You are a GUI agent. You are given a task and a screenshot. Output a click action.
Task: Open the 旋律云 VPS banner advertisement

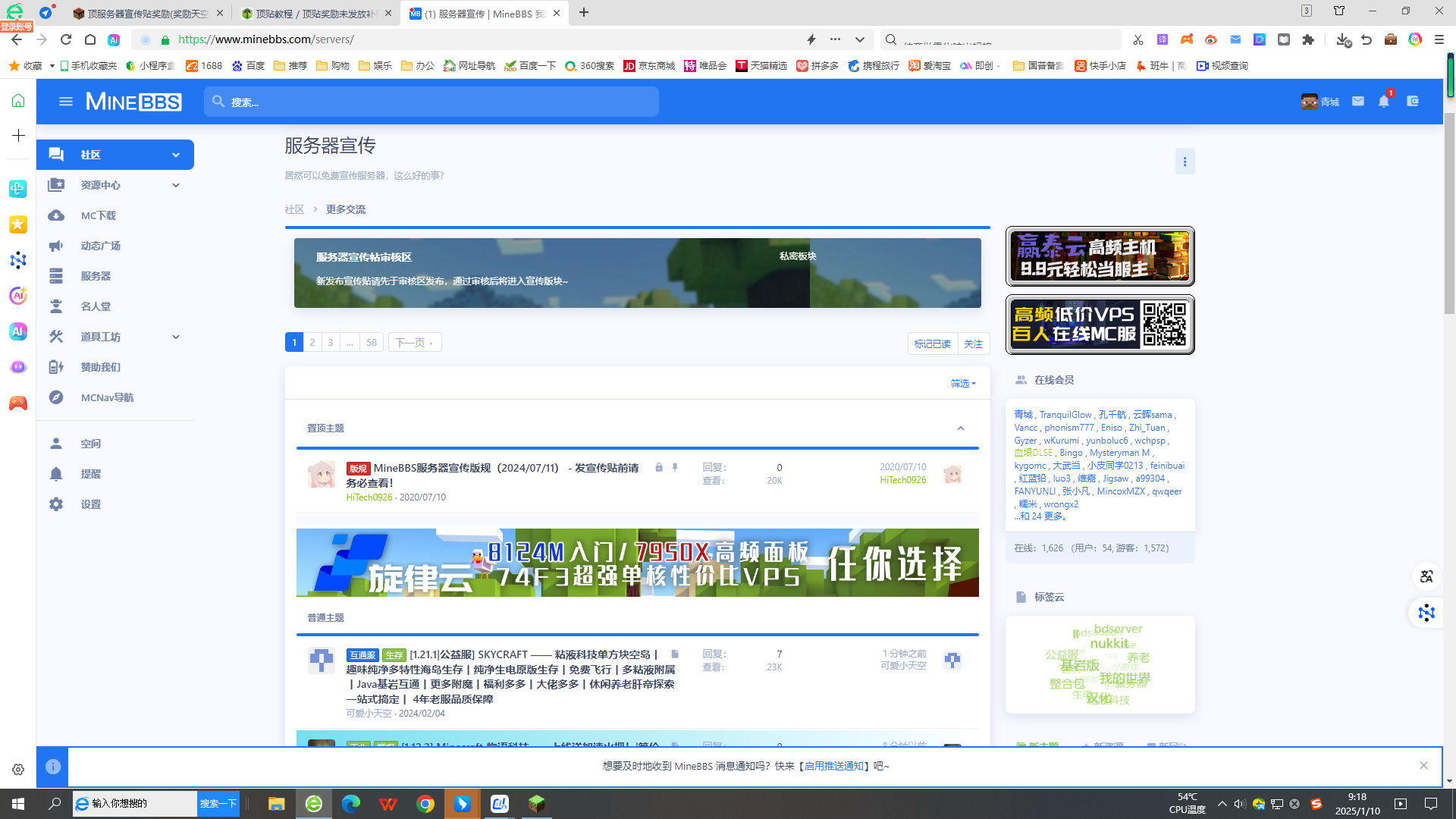[x=638, y=563]
